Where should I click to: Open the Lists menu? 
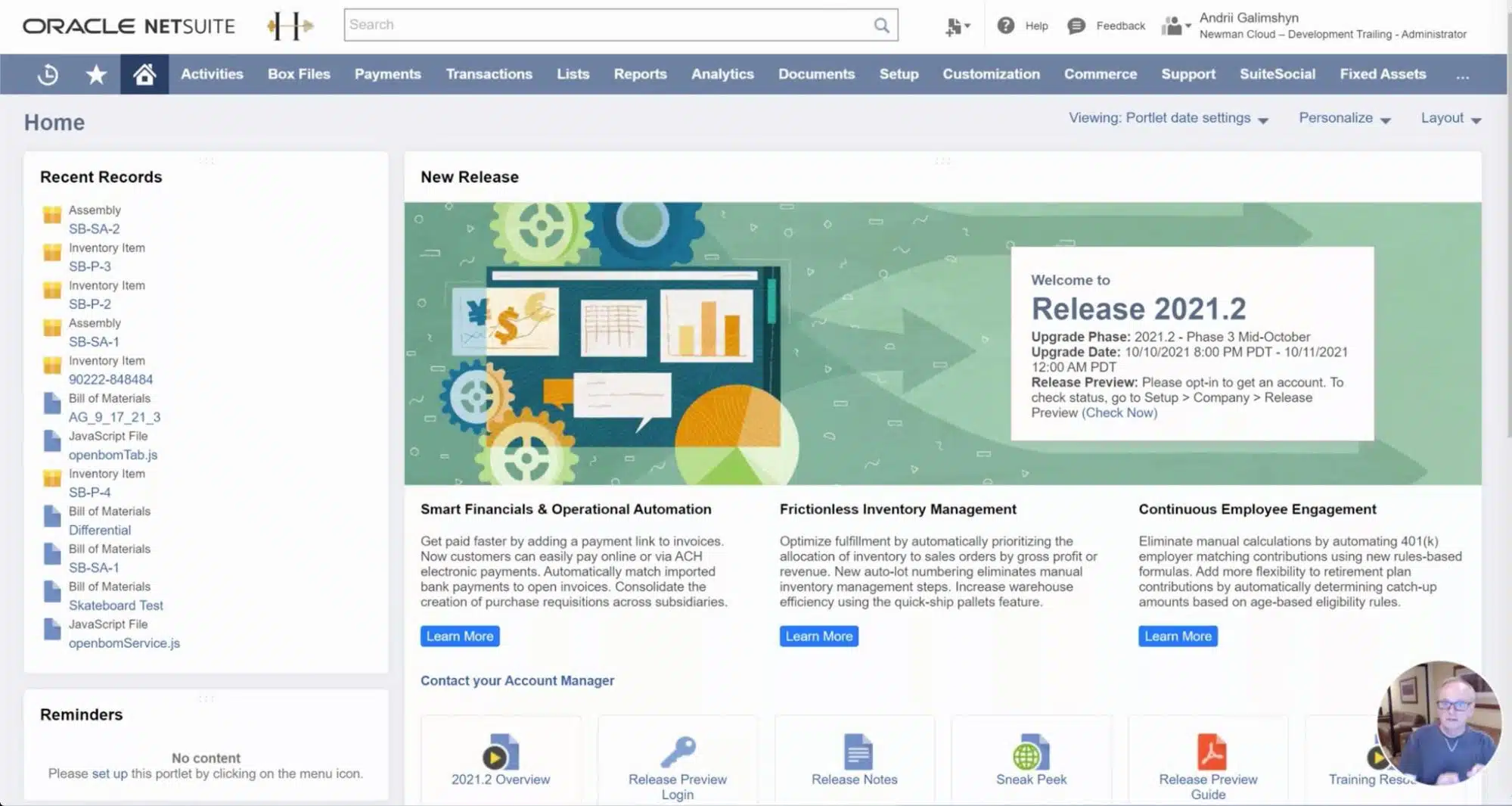click(573, 74)
